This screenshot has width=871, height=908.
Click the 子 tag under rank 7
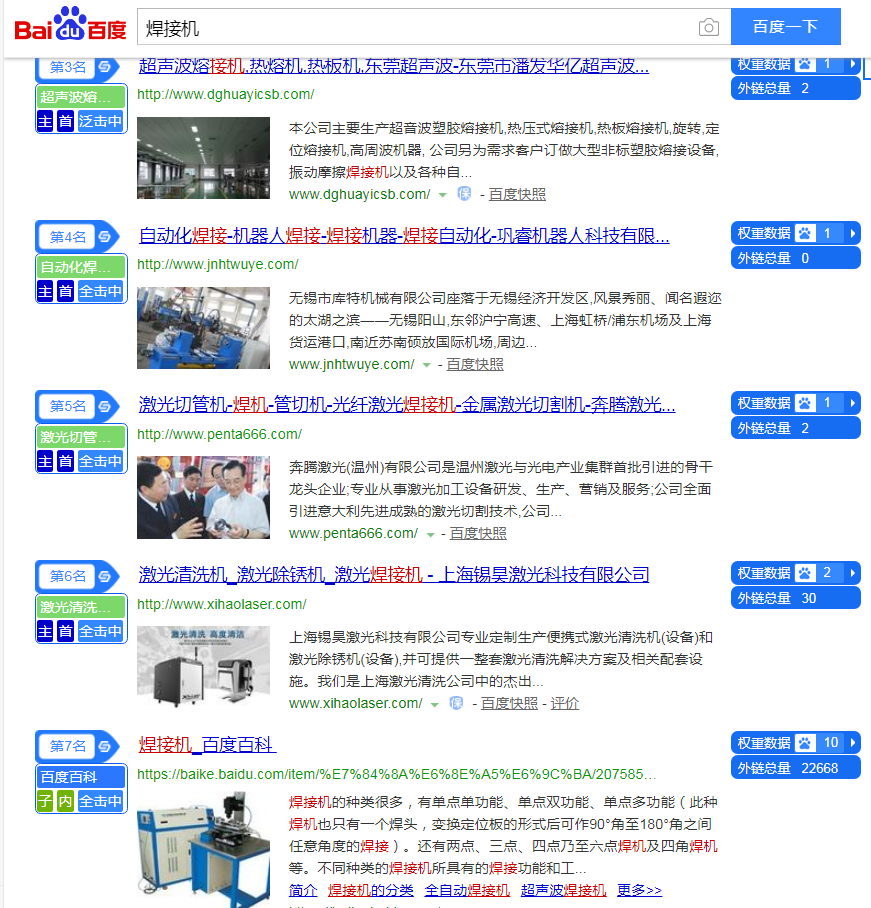coord(45,801)
